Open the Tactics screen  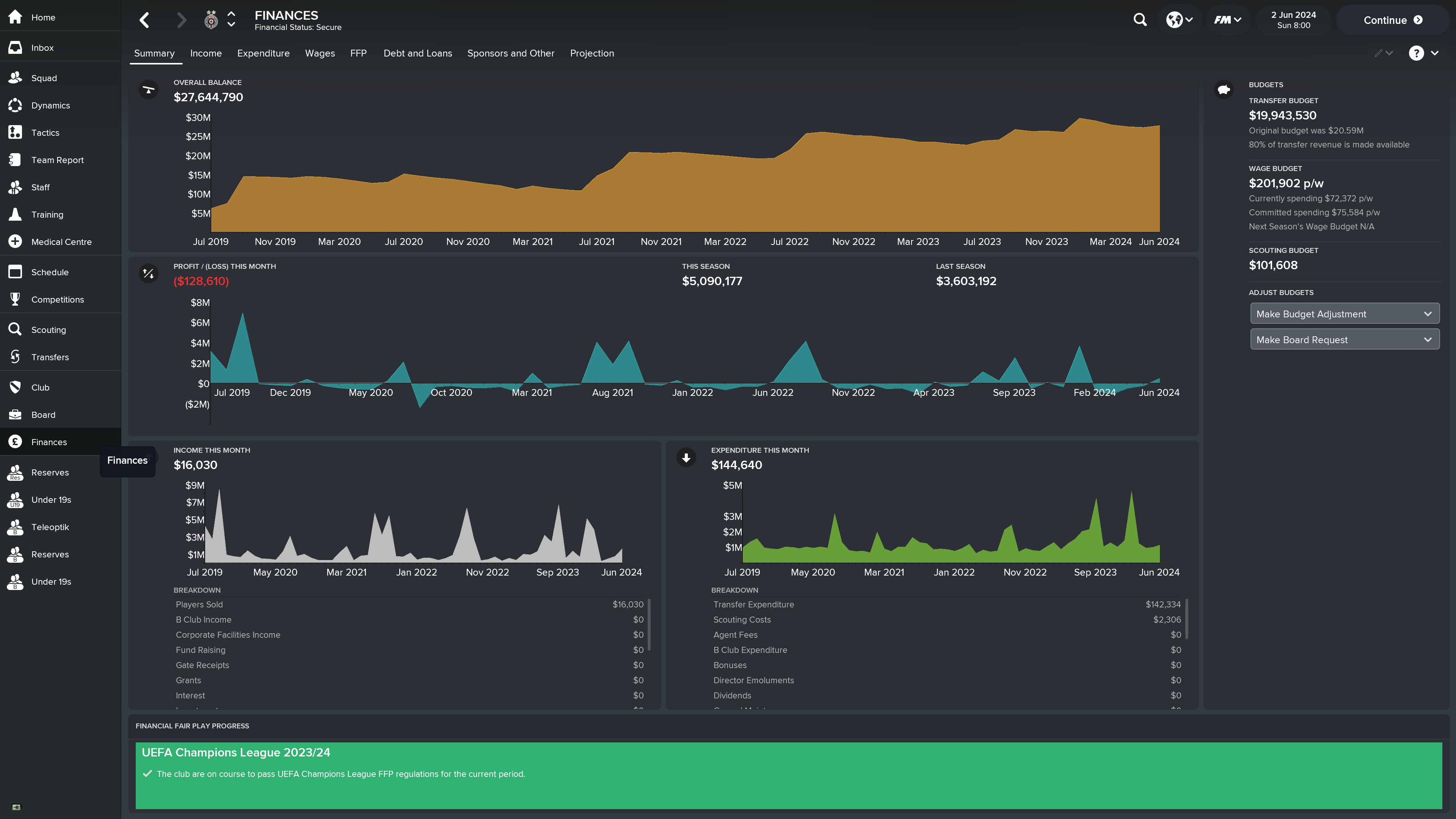(45, 133)
